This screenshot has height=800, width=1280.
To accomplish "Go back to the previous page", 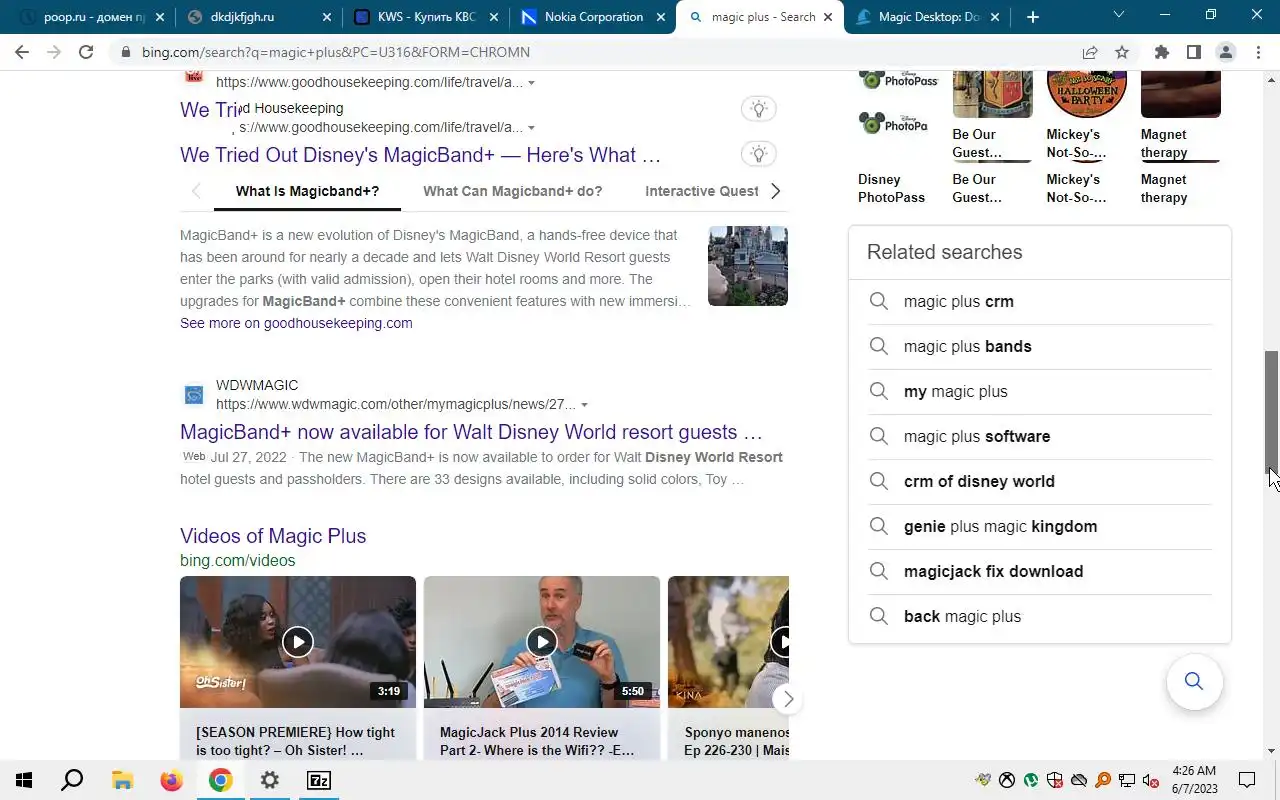I will [22, 52].
